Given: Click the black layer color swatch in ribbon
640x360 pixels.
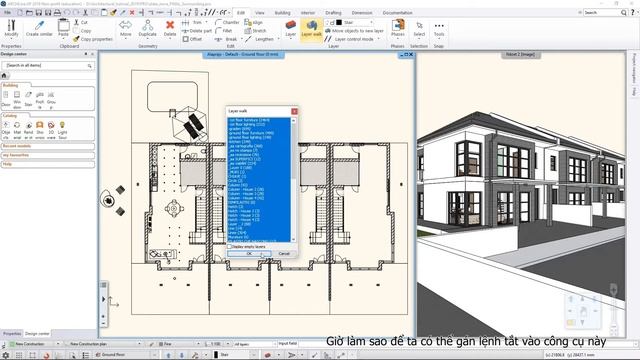Looking at the screenshot, I should [x=339, y=22].
